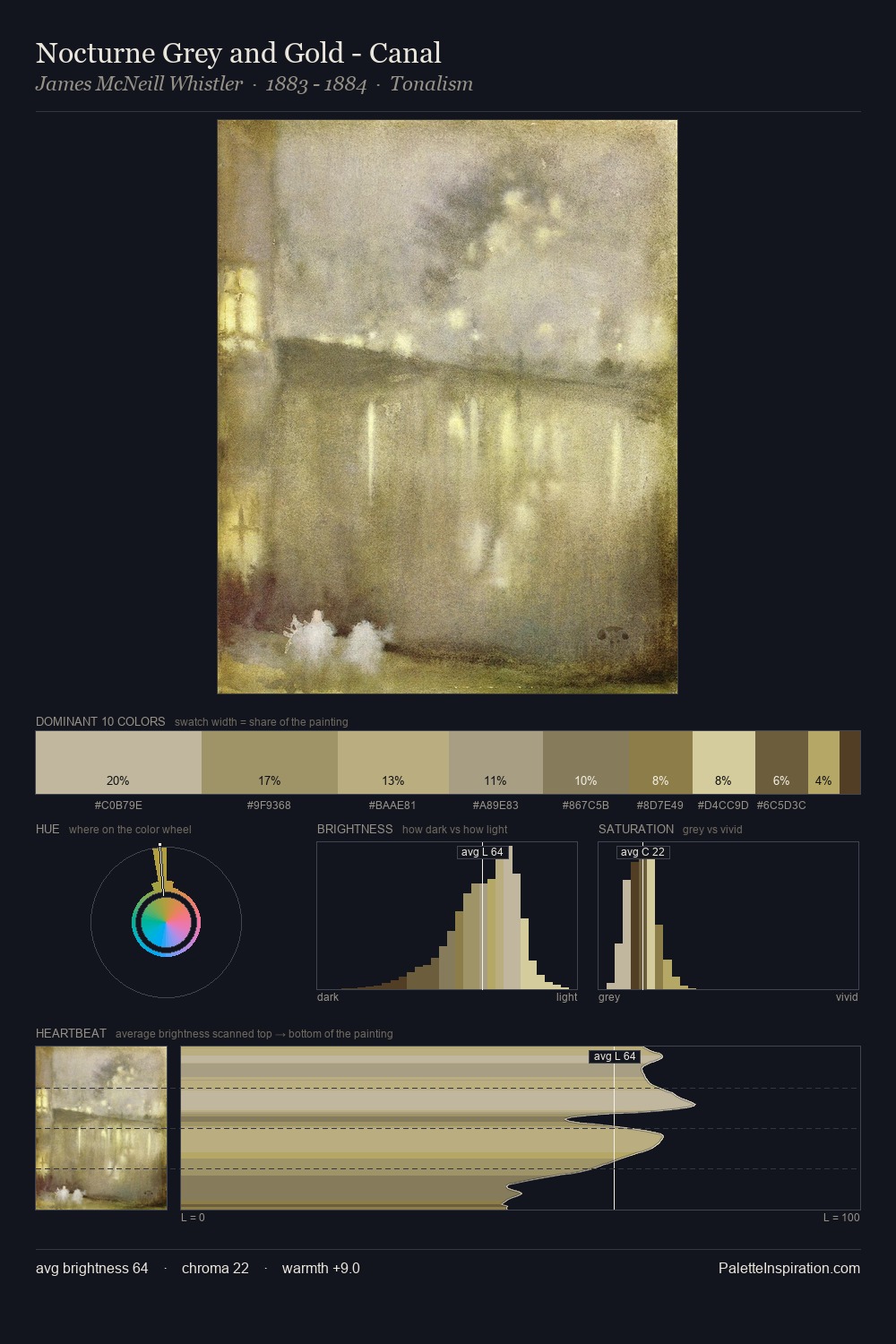
Task: Open the main Whistler painting image
Action: tap(447, 407)
